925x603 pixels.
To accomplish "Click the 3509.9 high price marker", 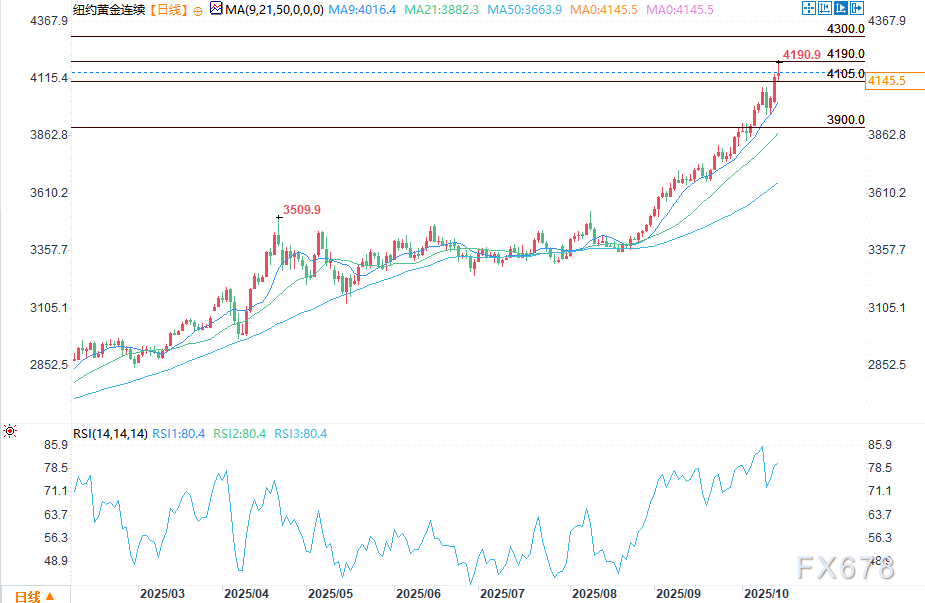I will click(x=301, y=210).
